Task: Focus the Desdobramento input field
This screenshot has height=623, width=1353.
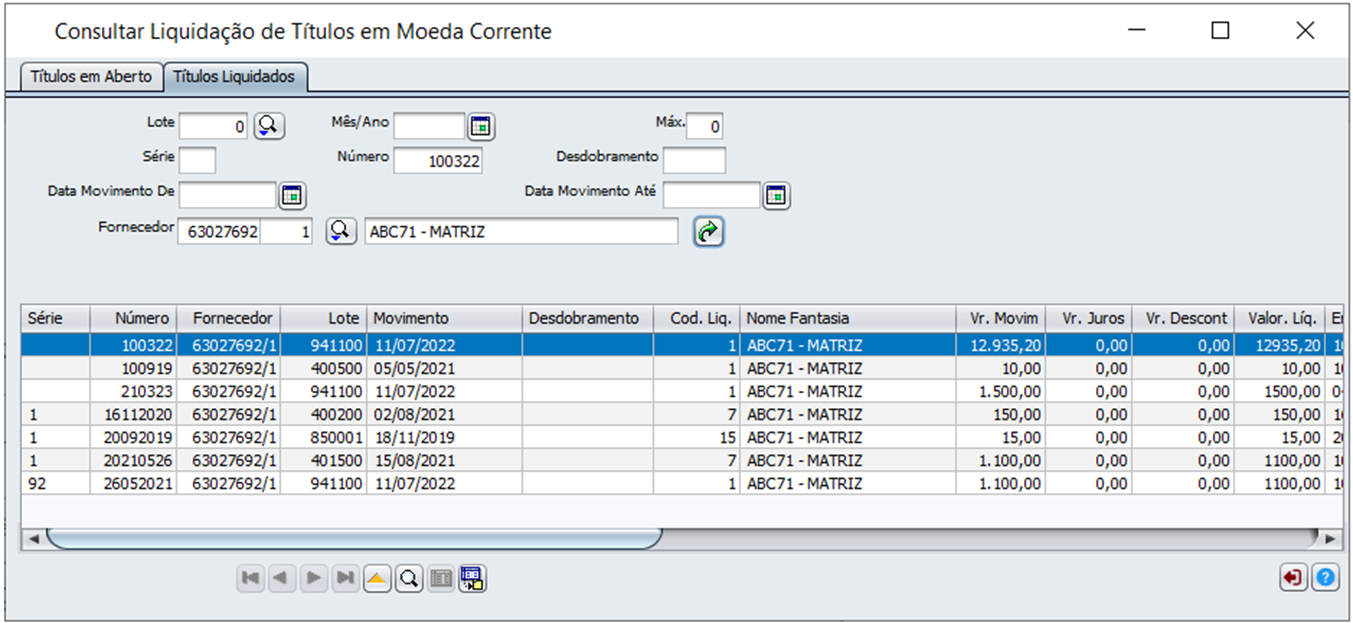Action: point(694,160)
